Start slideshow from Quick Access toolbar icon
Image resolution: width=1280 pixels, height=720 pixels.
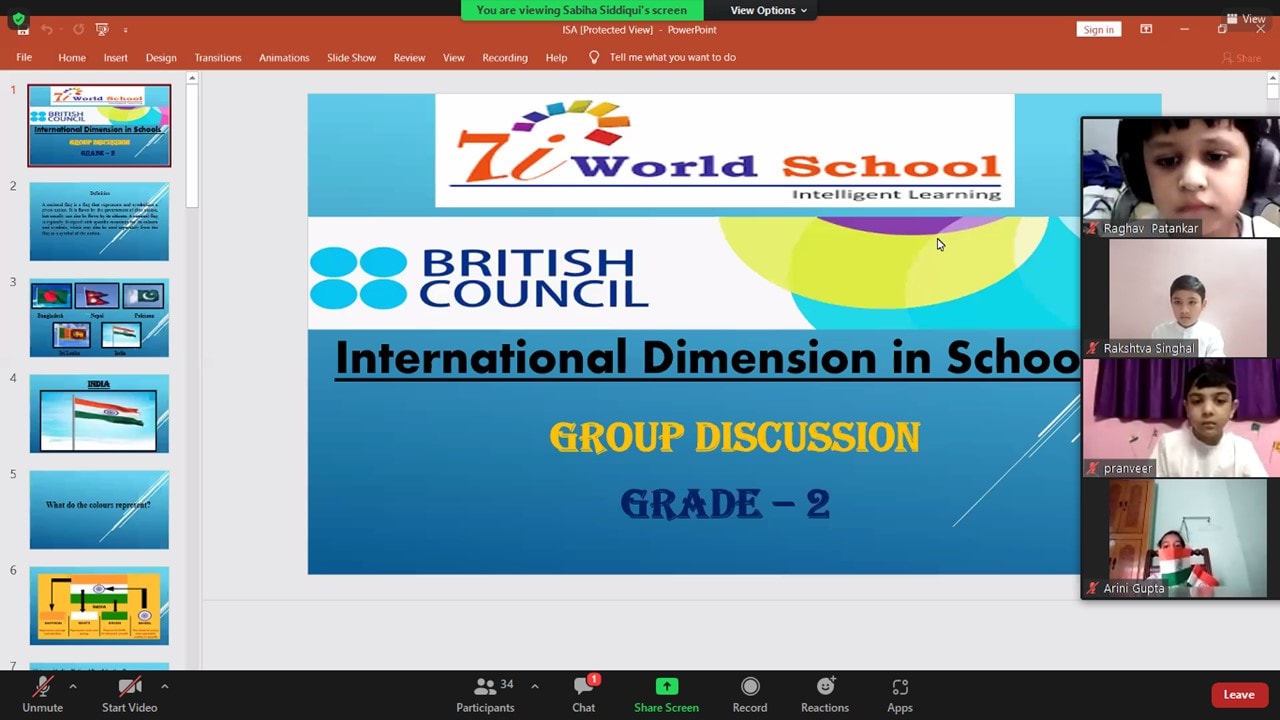pyautogui.click(x=101, y=30)
